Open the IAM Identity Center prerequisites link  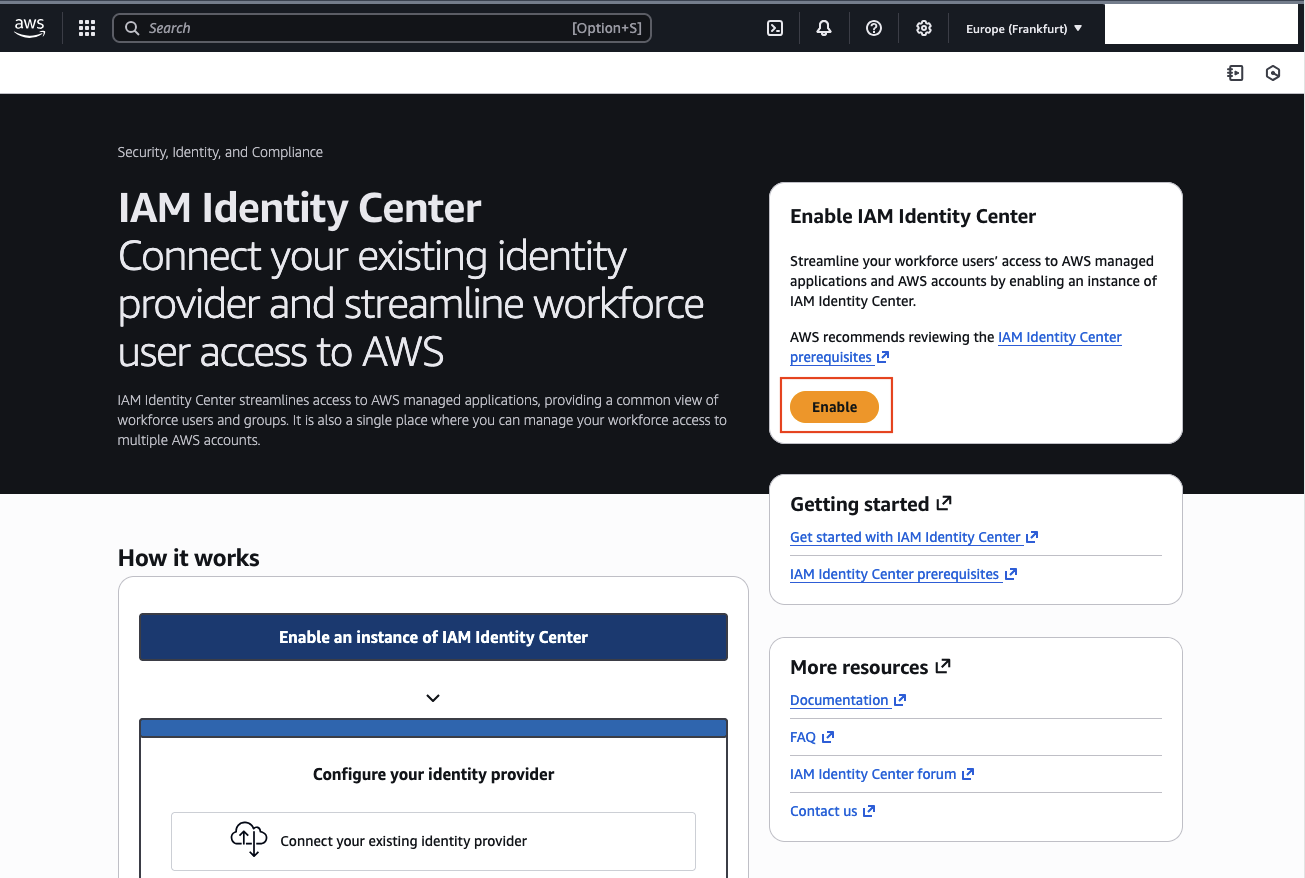coord(1059,337)
